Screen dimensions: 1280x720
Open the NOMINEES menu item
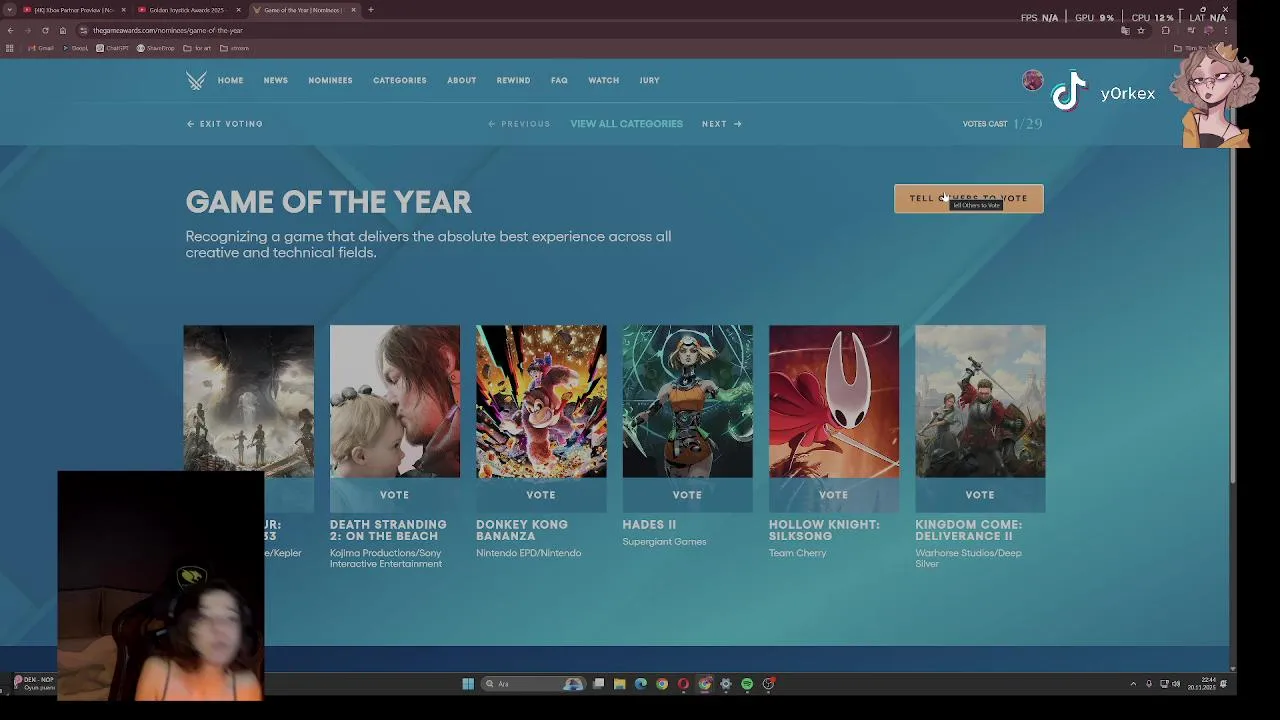point(330,80)
